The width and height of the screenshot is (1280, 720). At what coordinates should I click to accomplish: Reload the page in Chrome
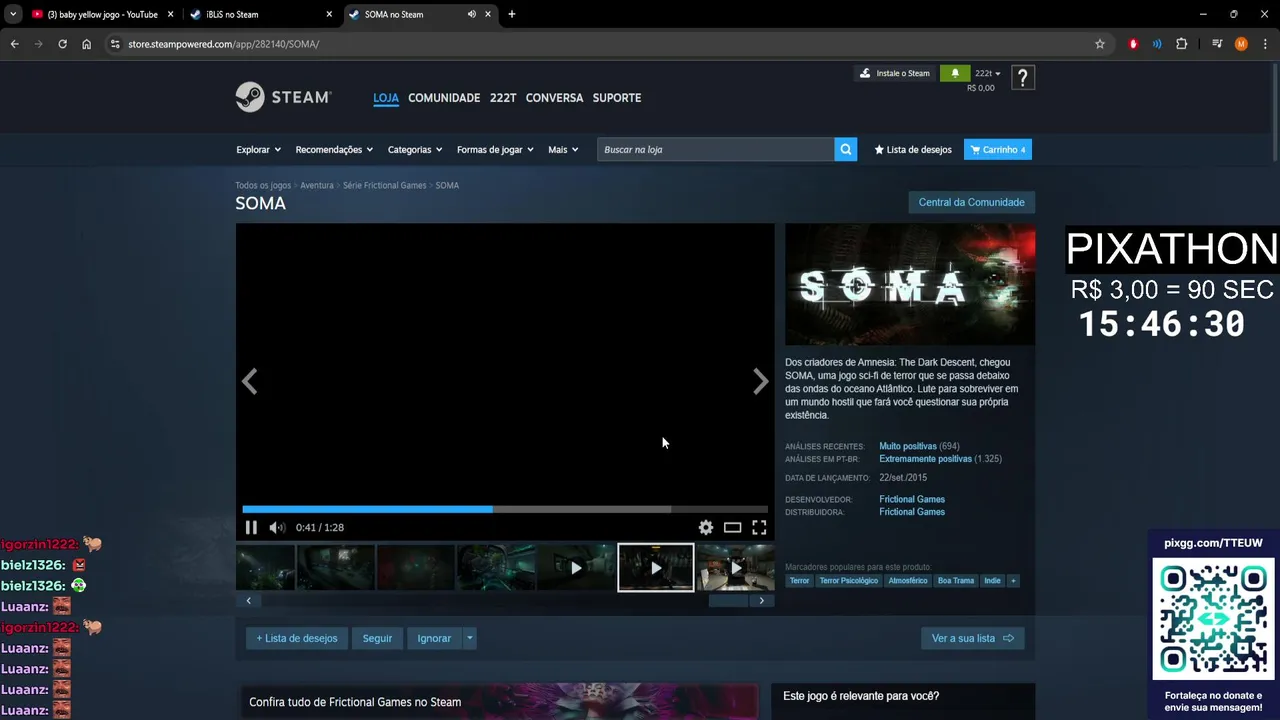tap(62, 44)
